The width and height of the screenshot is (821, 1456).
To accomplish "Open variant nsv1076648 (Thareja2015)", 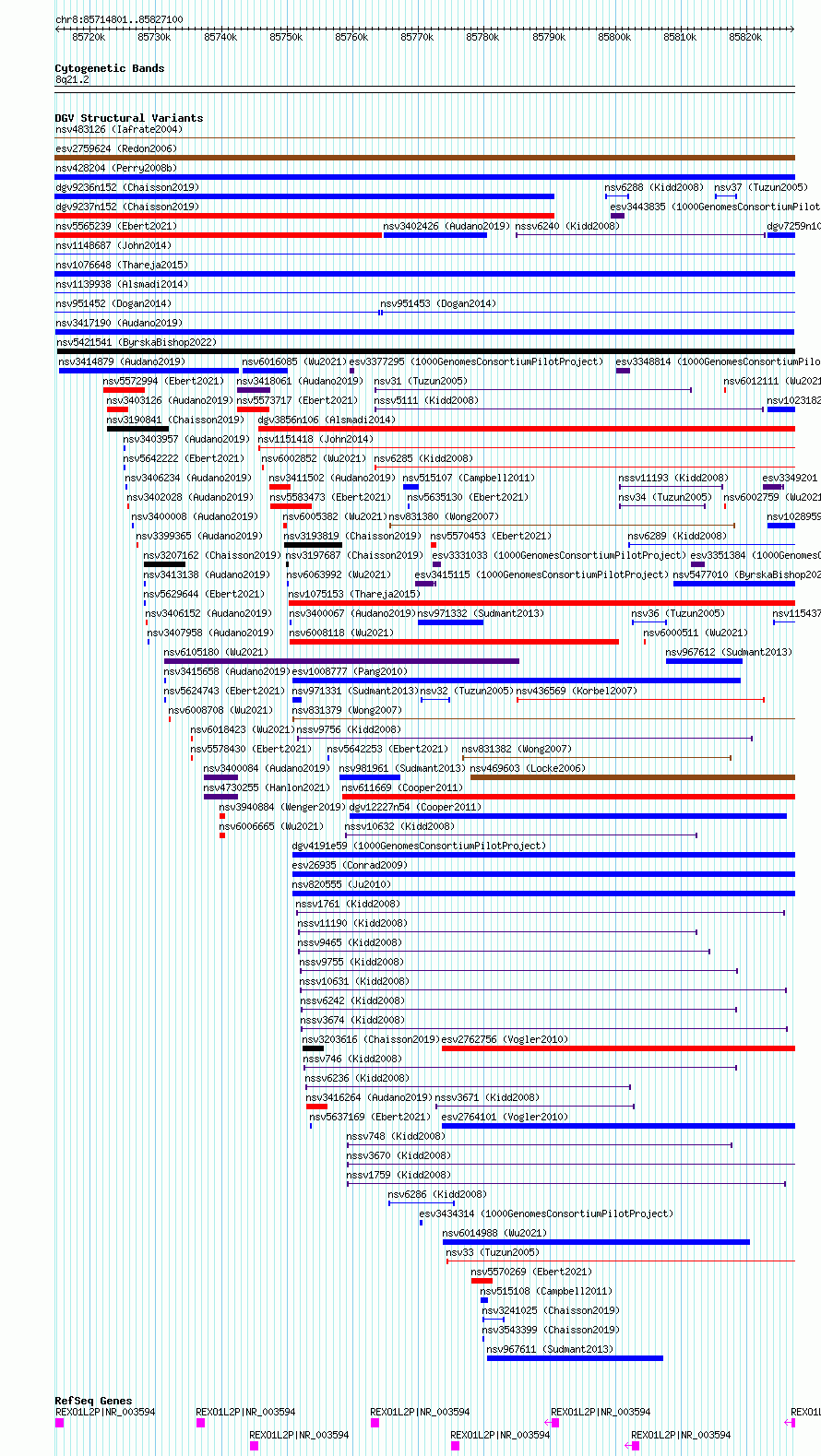I will pyautogui.click(x=122, y=265).
